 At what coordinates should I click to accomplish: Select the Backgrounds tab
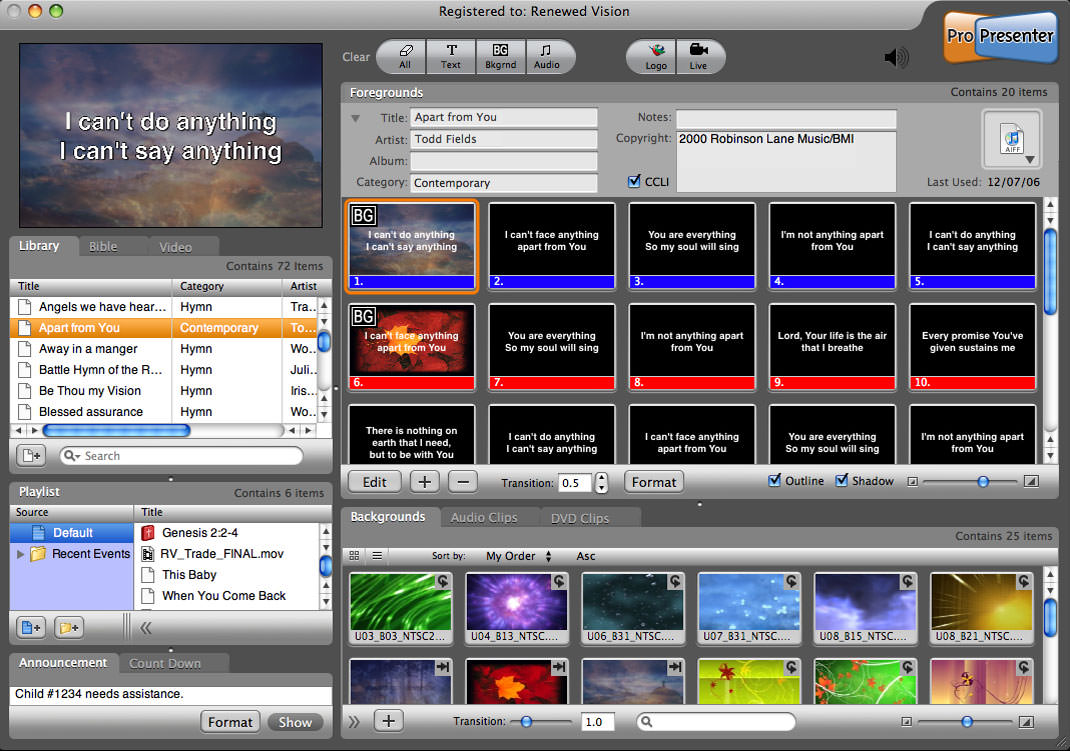pos(388,517)
